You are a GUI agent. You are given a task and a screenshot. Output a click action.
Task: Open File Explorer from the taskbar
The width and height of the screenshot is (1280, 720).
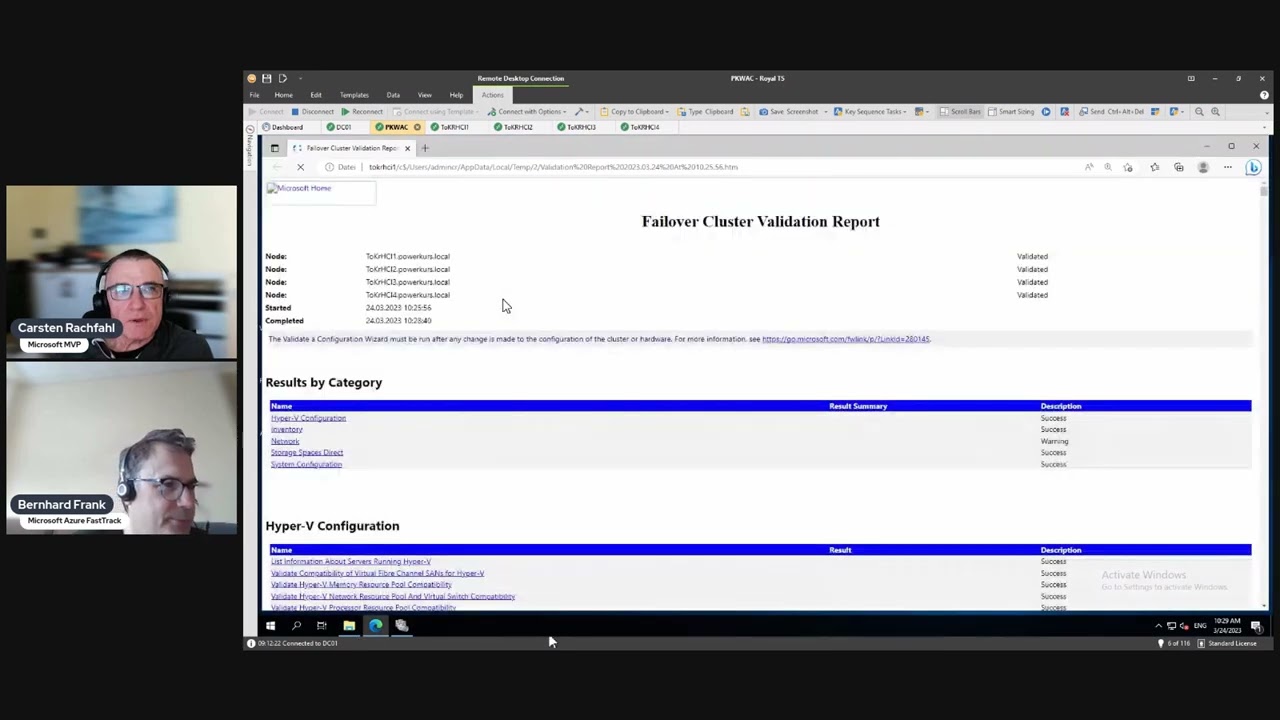pyautogui.click(x=349, y=626)
